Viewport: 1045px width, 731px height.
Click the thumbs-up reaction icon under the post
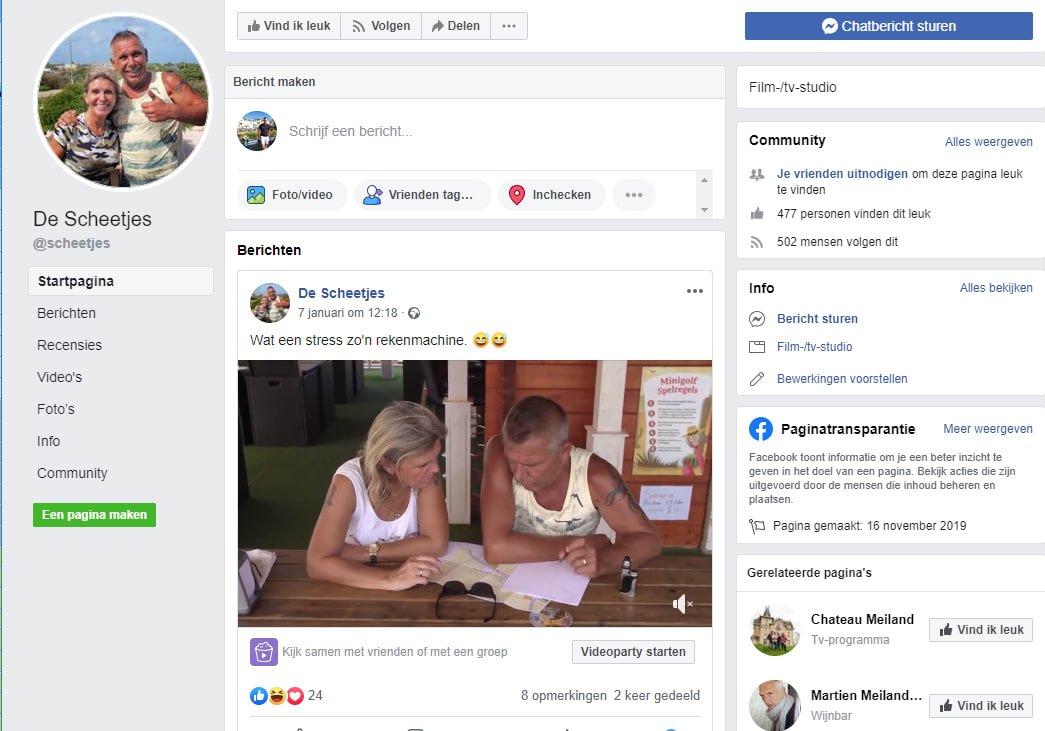[258, 695]
